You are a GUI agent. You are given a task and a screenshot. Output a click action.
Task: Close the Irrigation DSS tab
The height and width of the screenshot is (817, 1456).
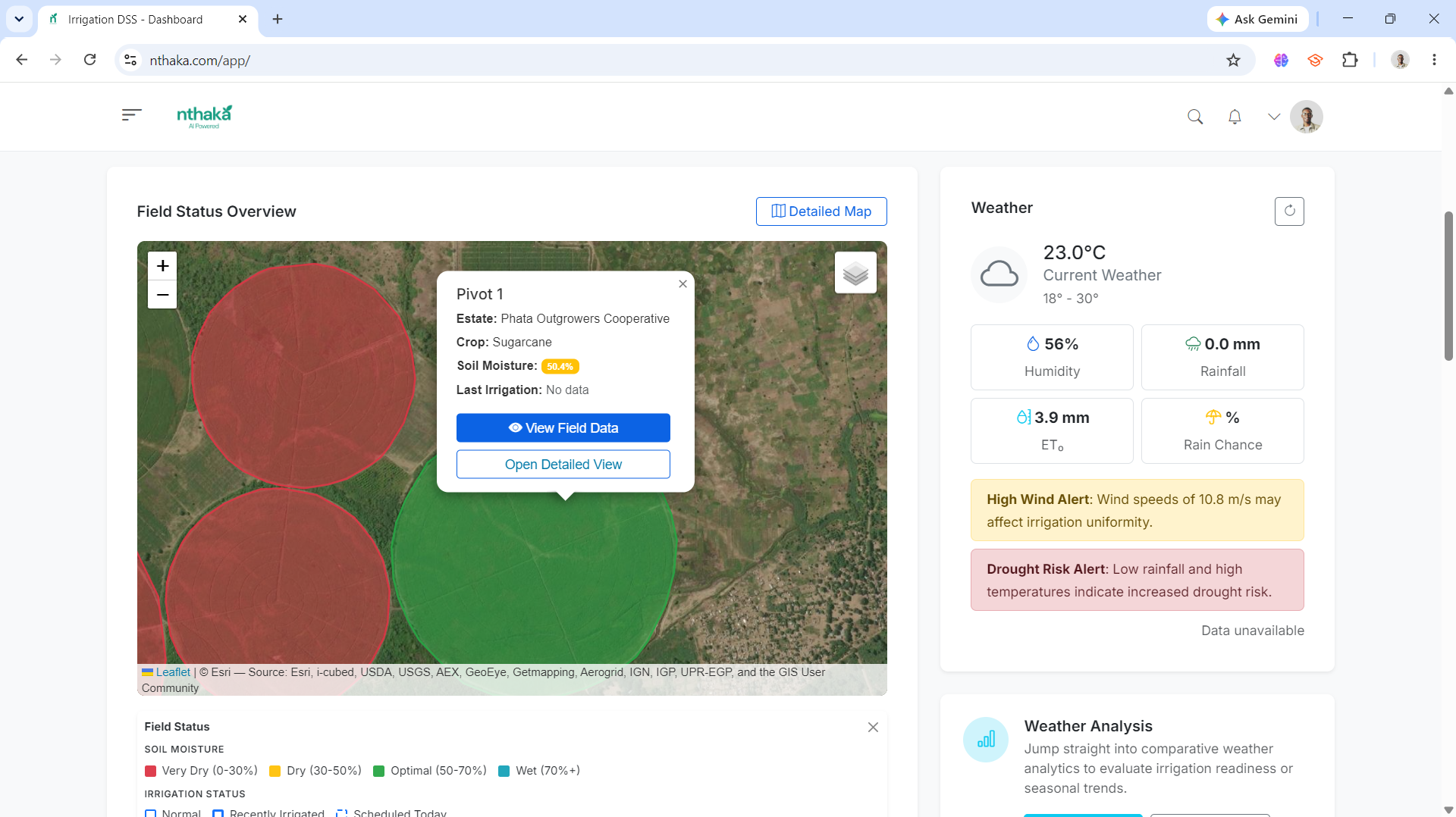click(243, 19)
